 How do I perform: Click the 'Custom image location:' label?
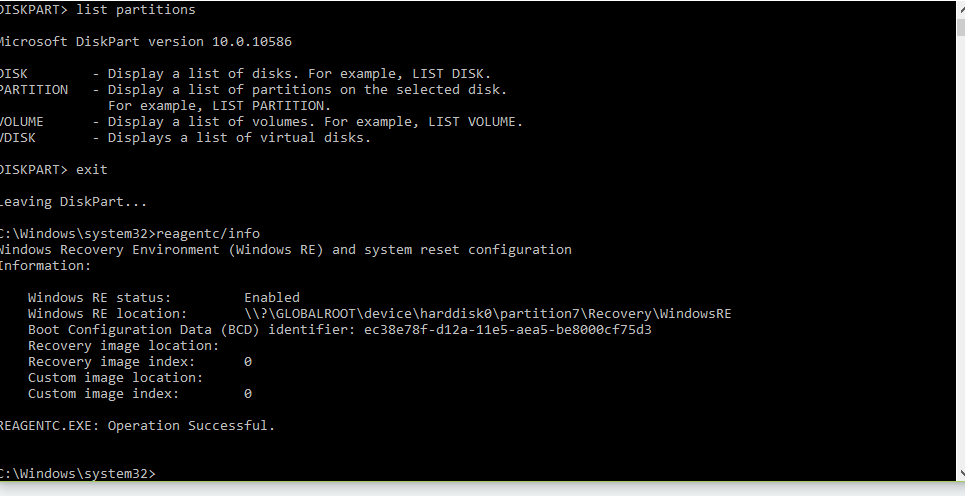[115, 377]
